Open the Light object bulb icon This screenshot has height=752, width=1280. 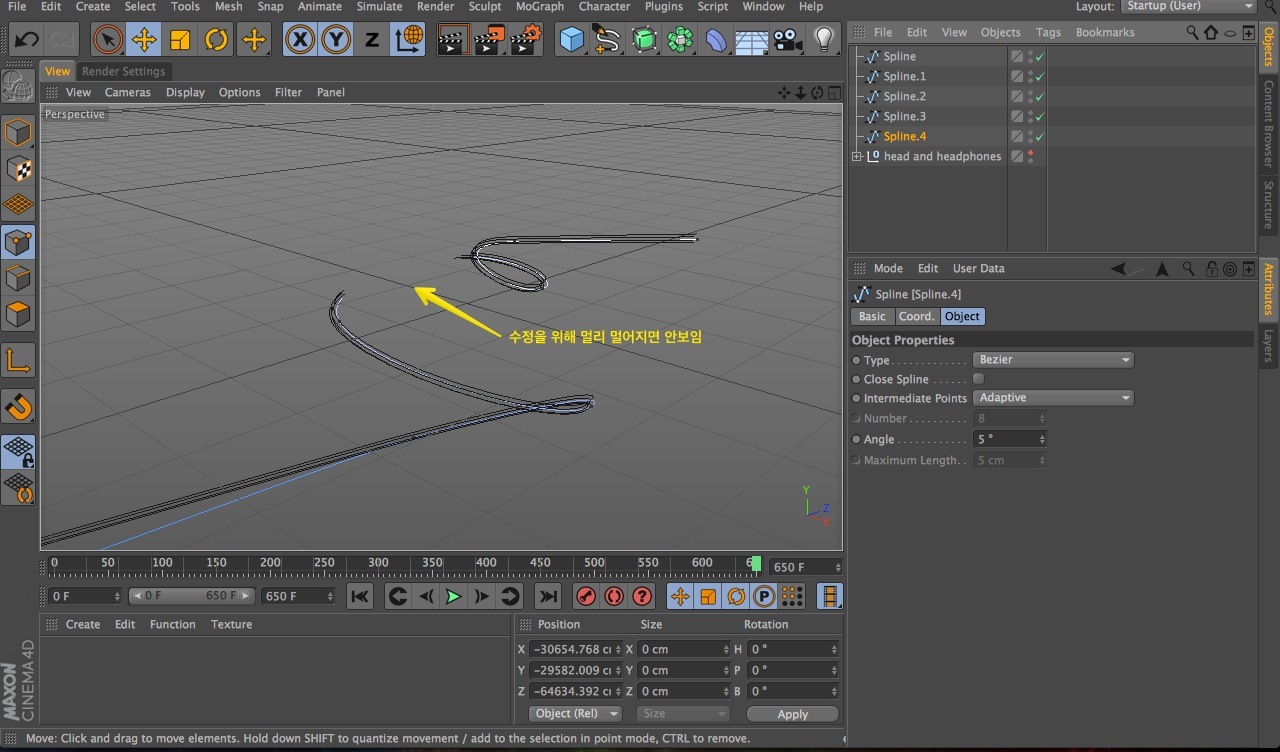click(x=823, y=40)
